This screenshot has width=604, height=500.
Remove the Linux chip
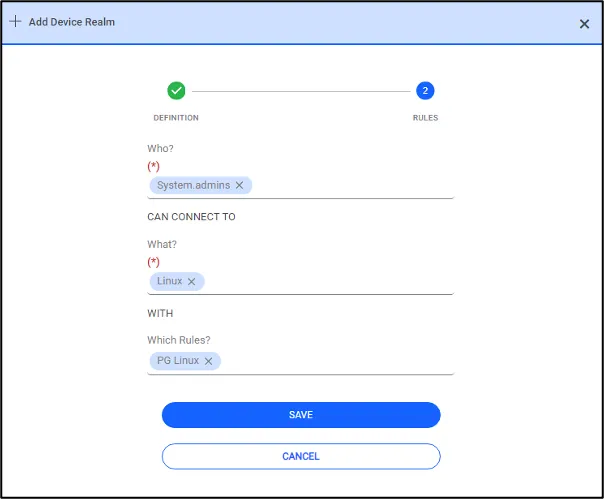pos(191,282)
